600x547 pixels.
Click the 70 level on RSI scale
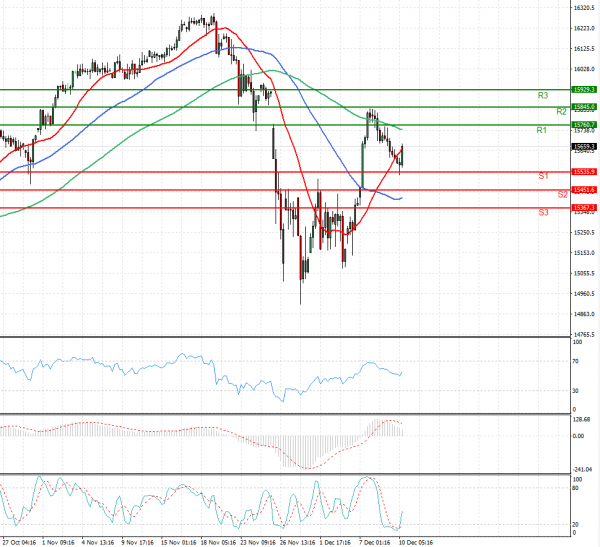click(x=576, y=361)
